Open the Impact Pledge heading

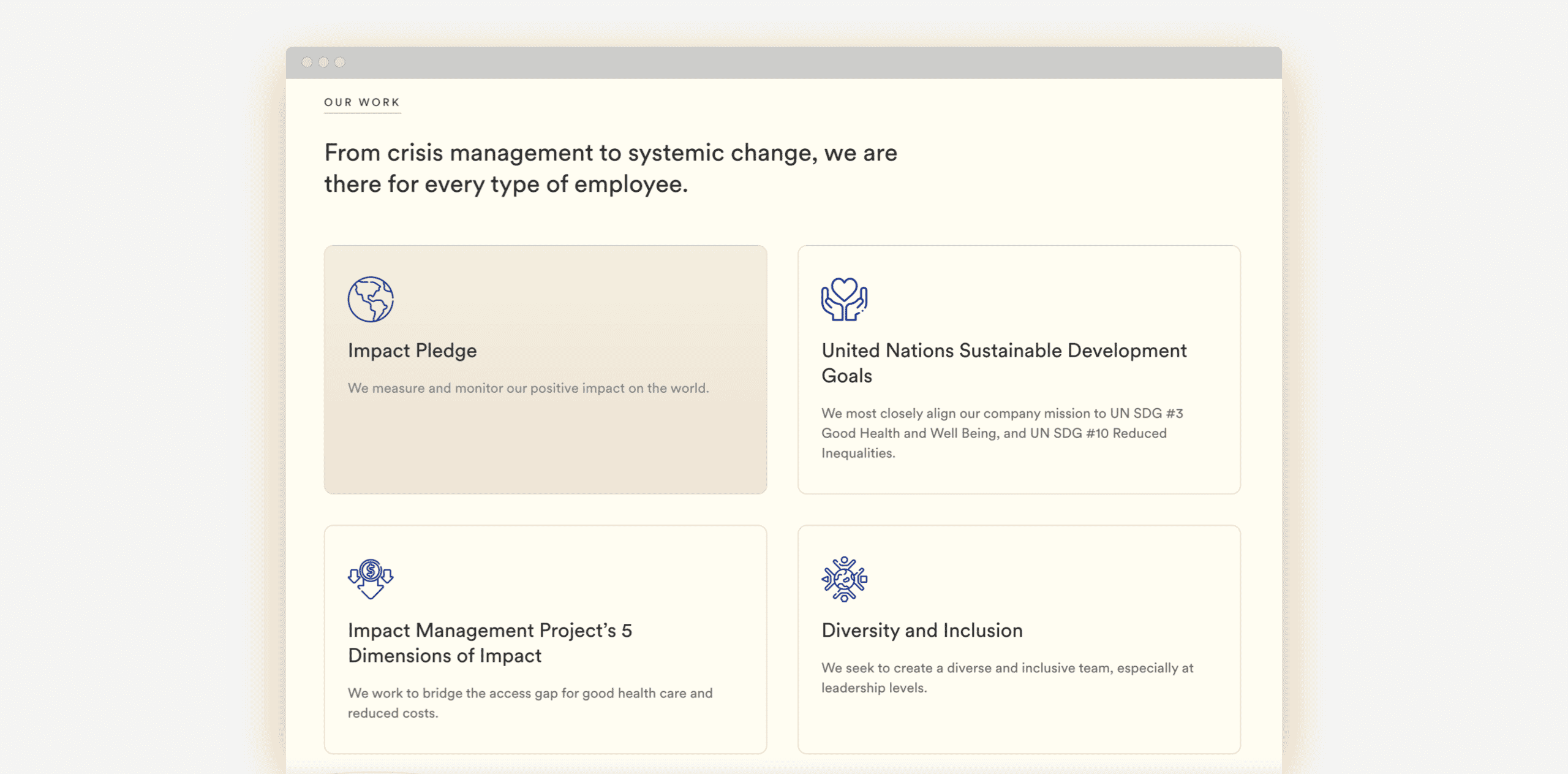point(412,351)
